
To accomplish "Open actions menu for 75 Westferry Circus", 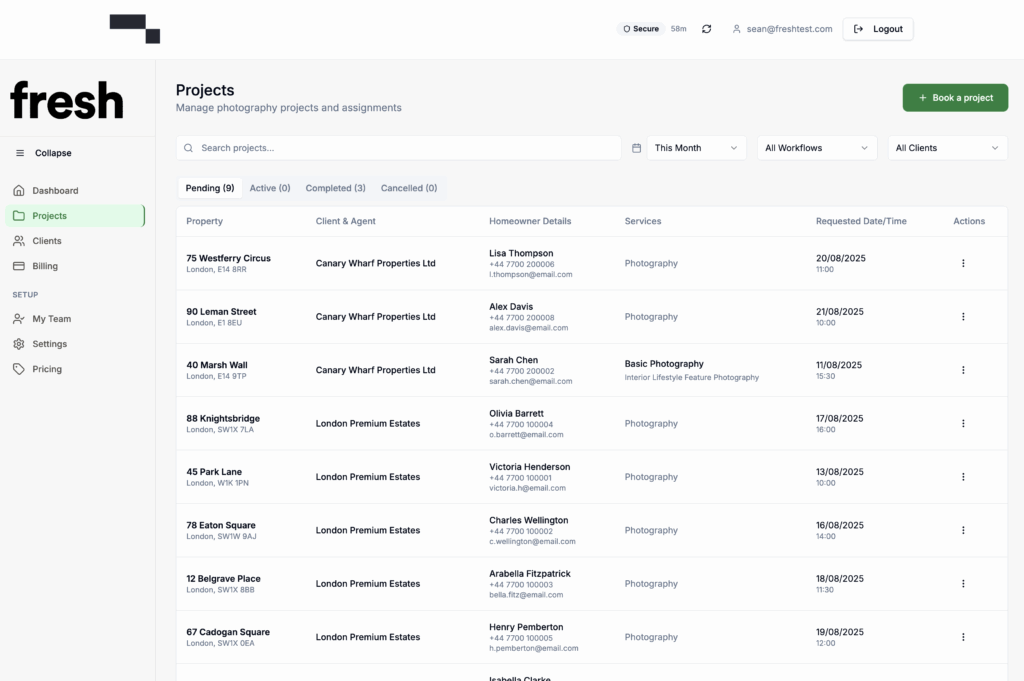I will click(963, 264).
